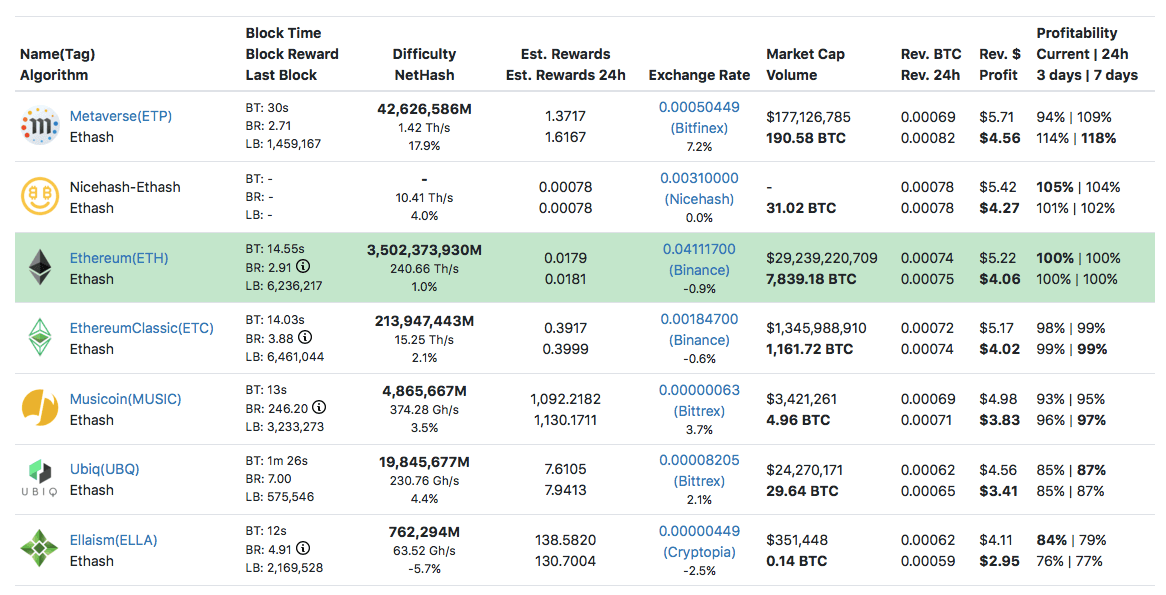Select the Musicoin(MUSIC) link
This screenshot has width=1166, height=595.
(125, 399)
